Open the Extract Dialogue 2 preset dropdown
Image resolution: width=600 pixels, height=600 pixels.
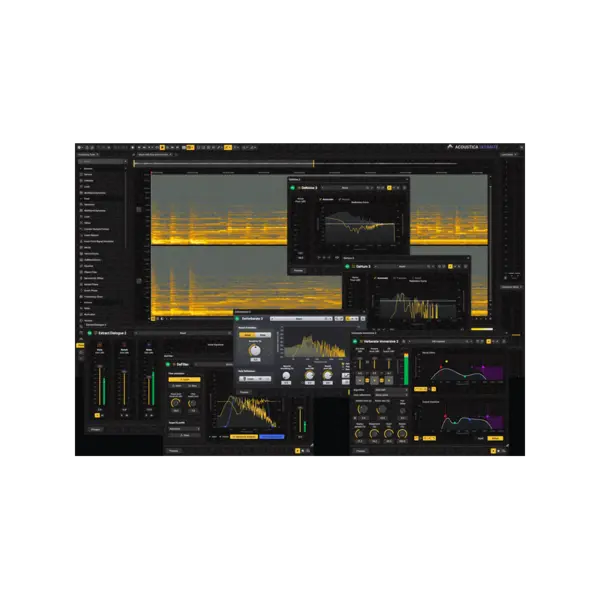[184, 333]
